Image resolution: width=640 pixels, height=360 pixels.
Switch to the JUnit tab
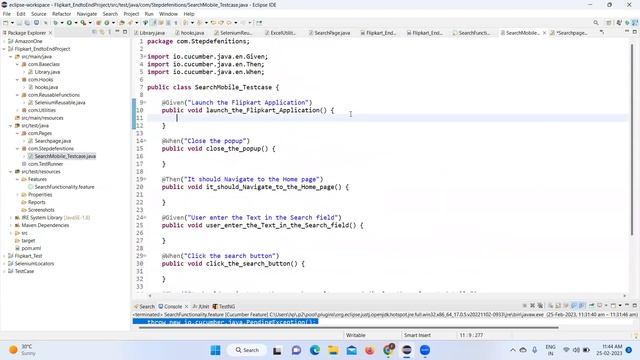click(x=201, y=306)
